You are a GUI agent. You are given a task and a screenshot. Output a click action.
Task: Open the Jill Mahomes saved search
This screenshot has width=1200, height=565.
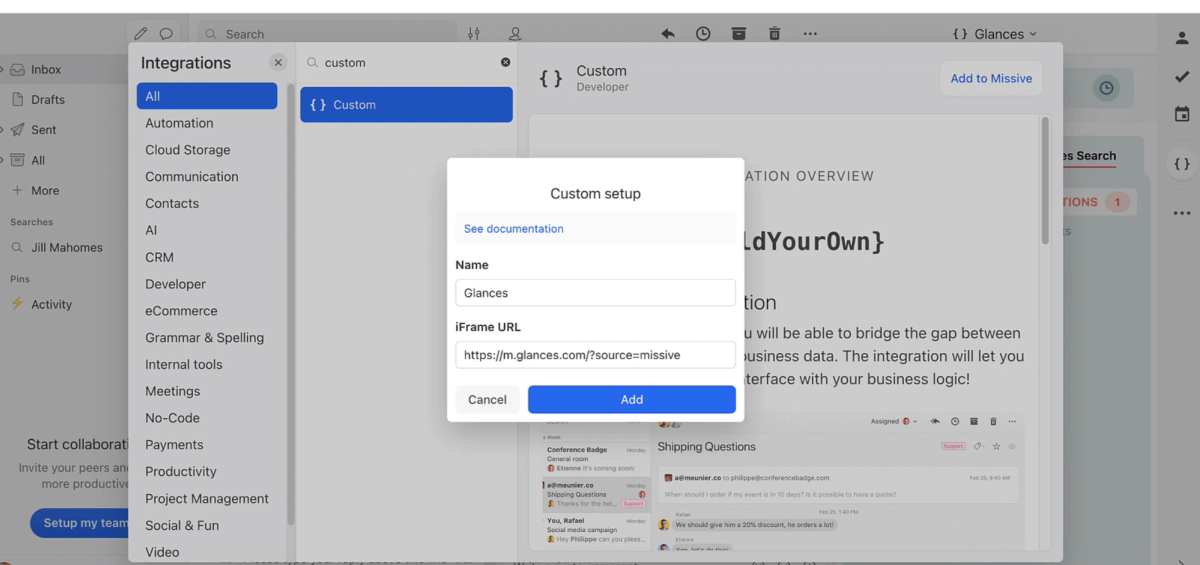pos(66,247)
